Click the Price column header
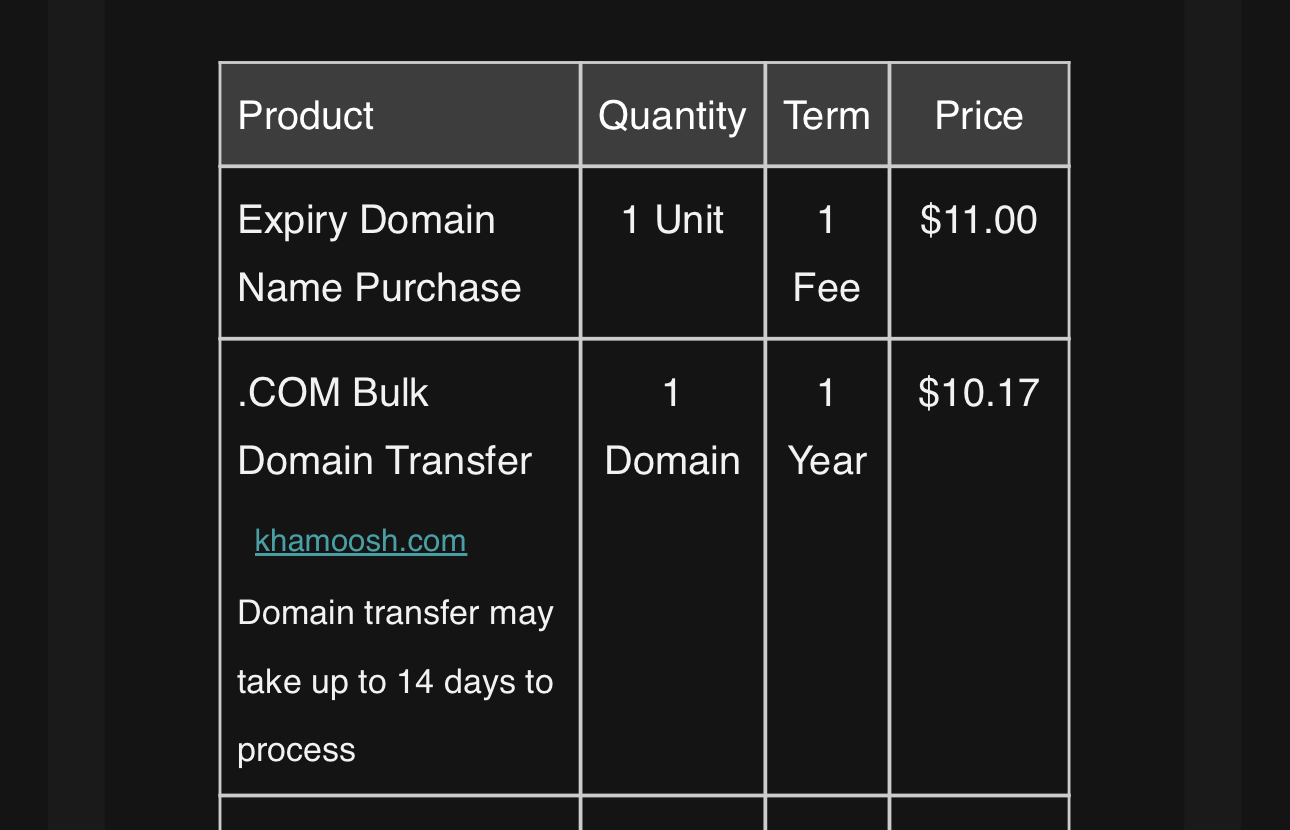Screen dimensions: 1290x830 (979, 115)
